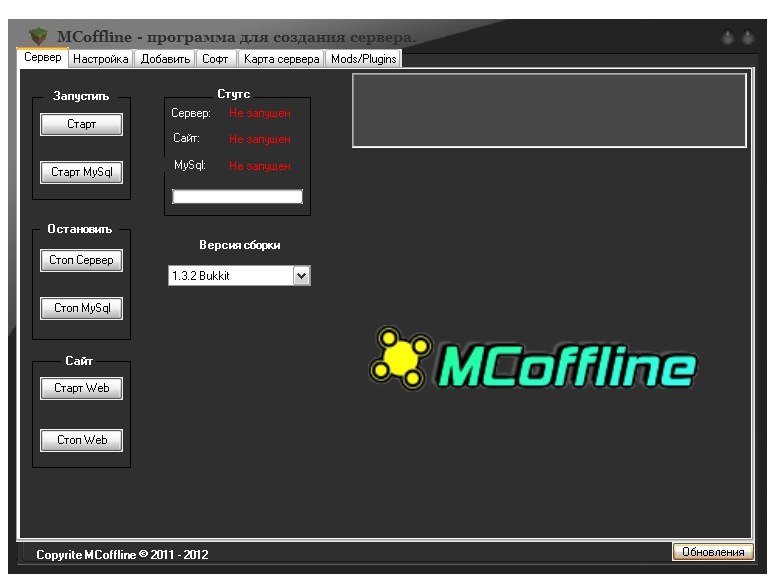Open the Карта сервера tab
Image resolution: width=775 pixels, height=584 pixels.
pyautogui.click(x=282, y=59)
